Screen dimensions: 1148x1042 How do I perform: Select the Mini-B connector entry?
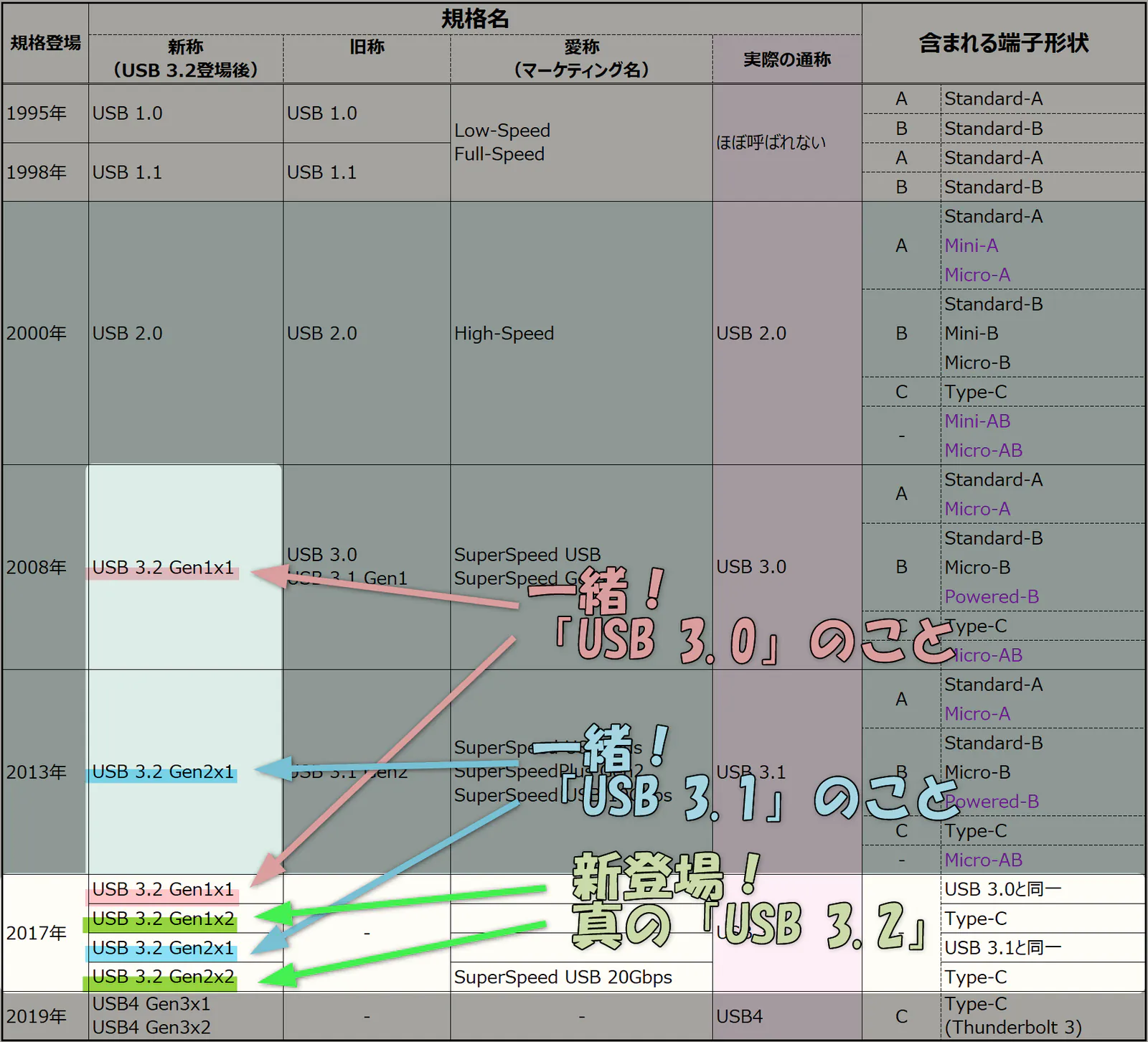[971, 333]
